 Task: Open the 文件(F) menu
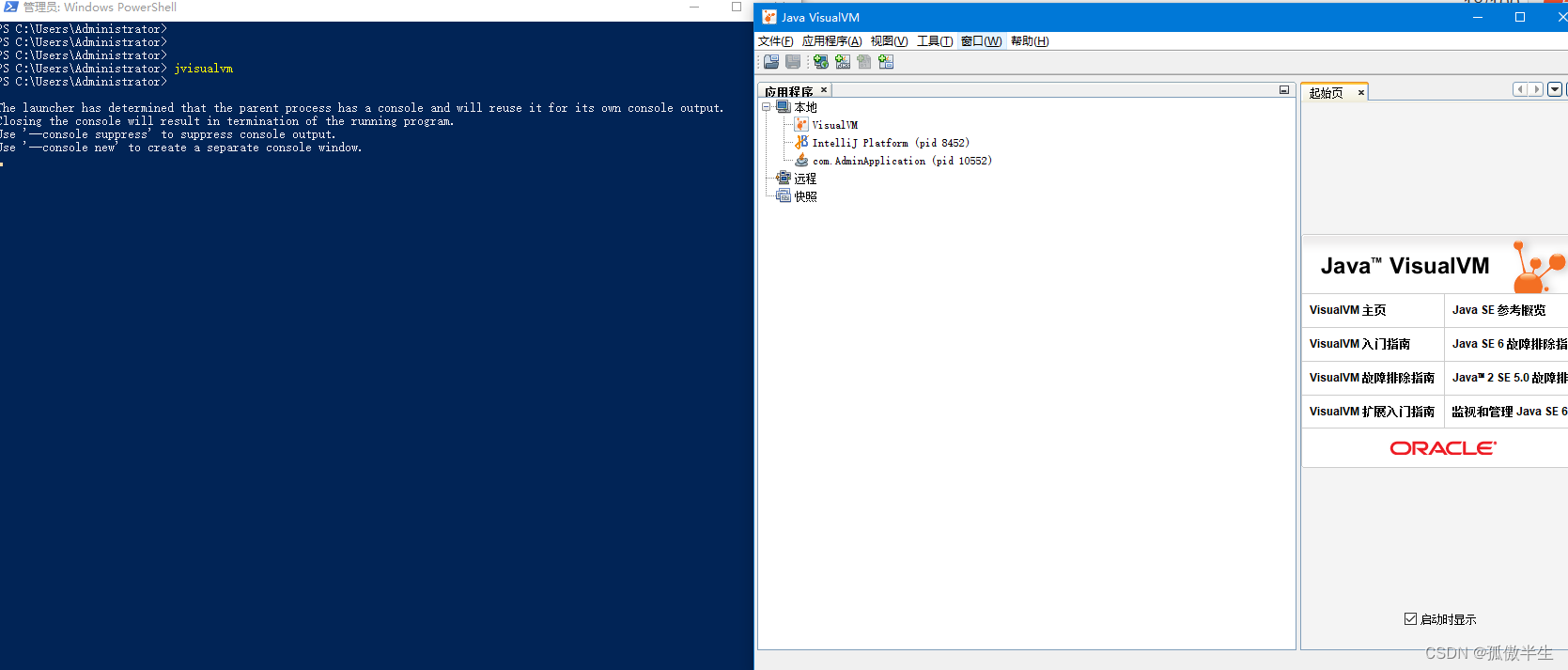click(775, 41)
